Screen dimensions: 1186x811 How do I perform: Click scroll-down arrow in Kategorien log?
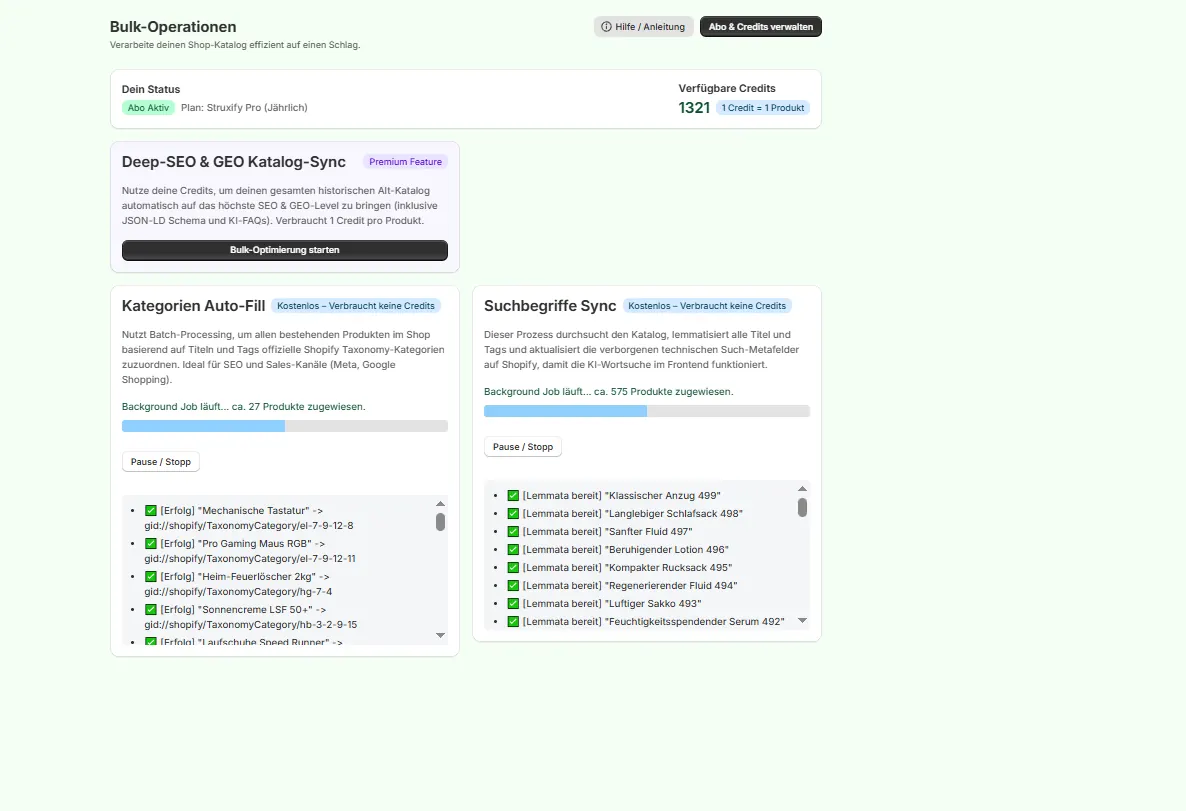coord(440,635)
